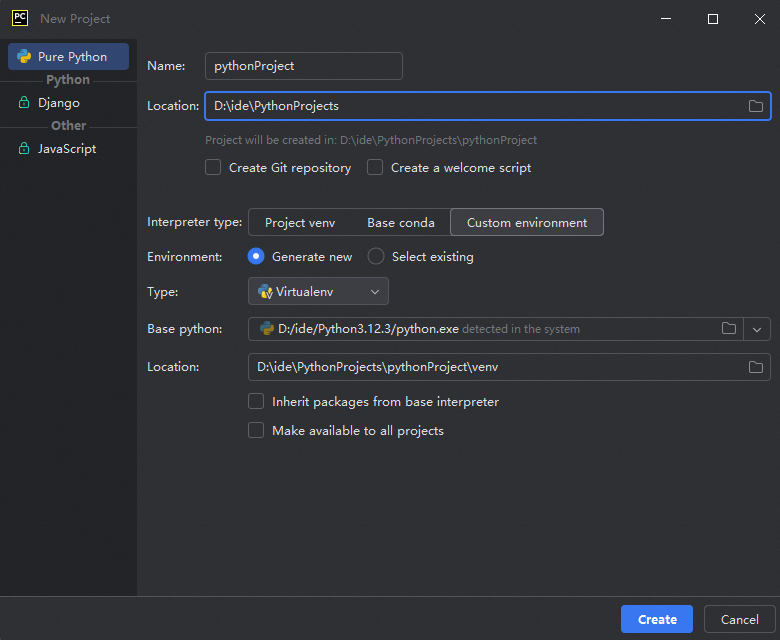Click Python icon beside Pure Python
780x640 pixels.
(x=24, y=56)
